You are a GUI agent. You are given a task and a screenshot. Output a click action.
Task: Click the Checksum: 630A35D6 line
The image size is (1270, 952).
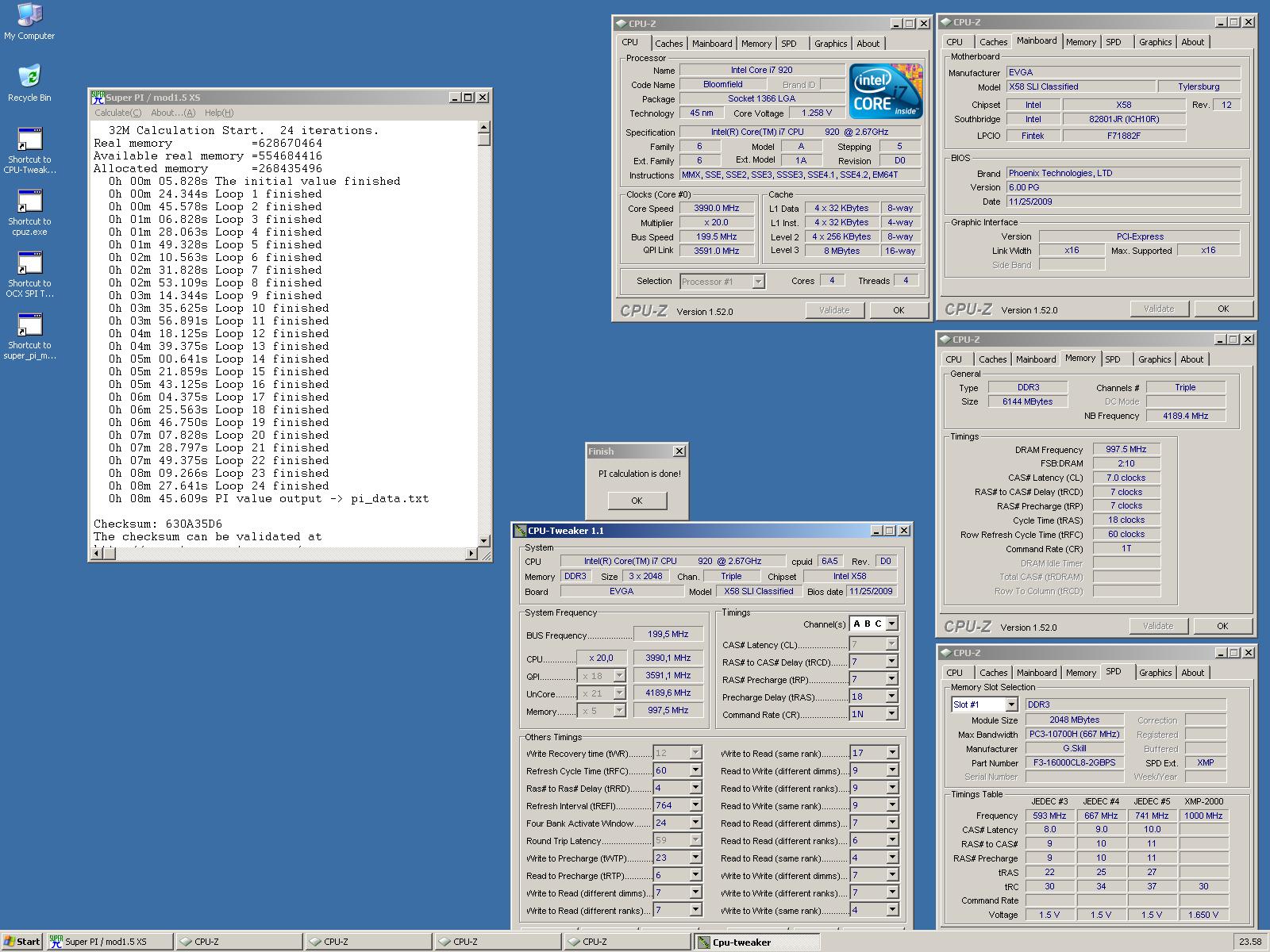158,524
